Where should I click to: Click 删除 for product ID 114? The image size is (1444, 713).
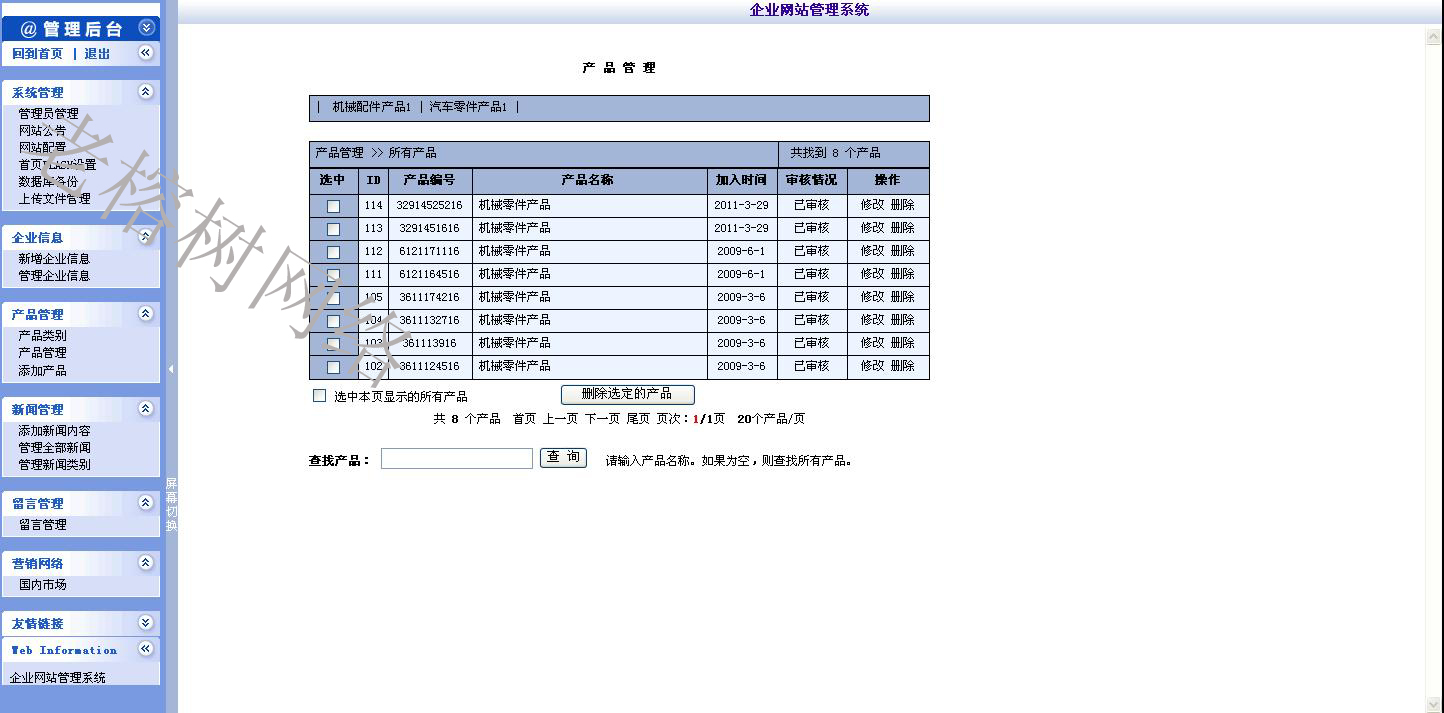(x=902, y=205)
